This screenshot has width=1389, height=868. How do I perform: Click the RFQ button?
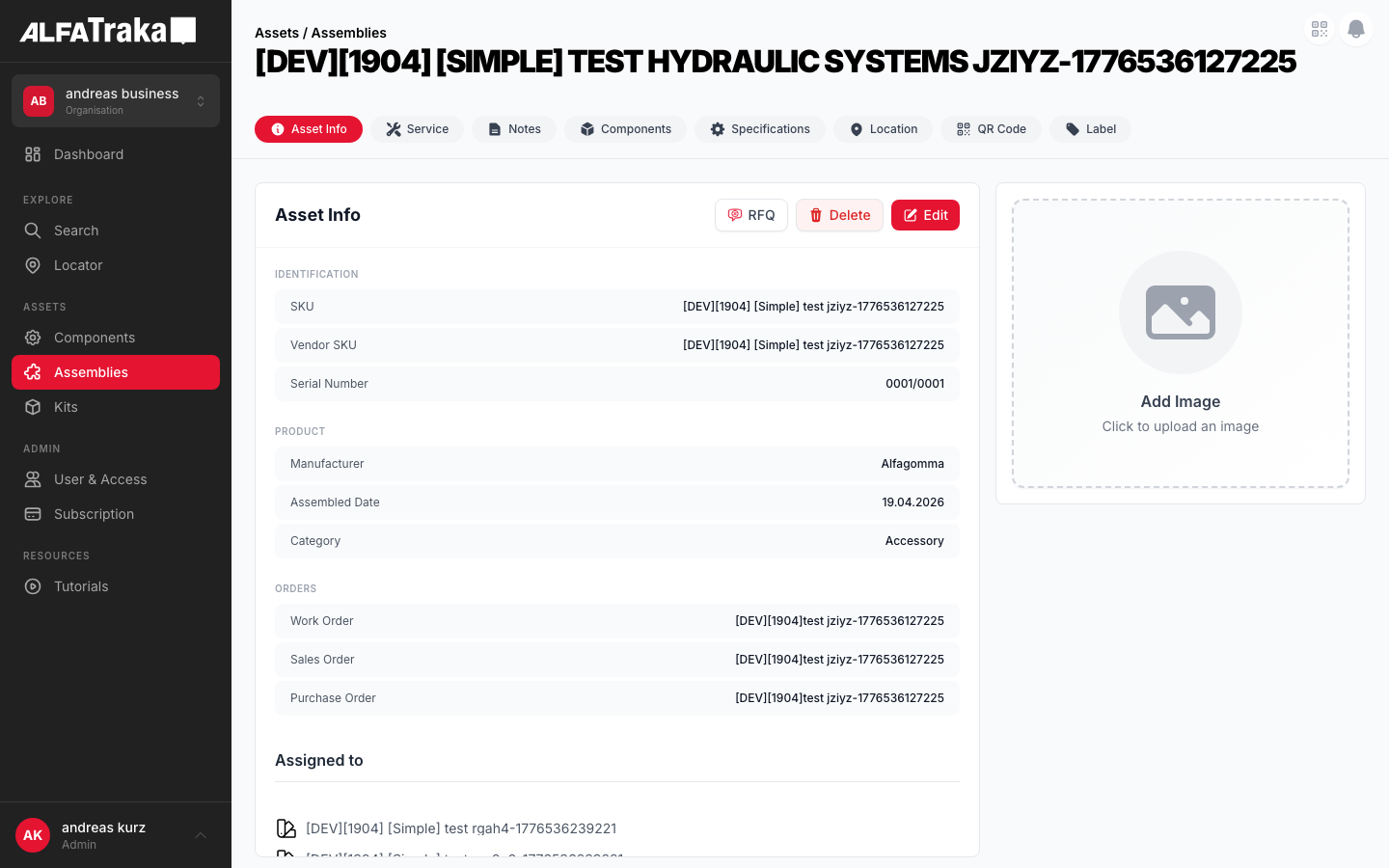click(x=750, y=215)
